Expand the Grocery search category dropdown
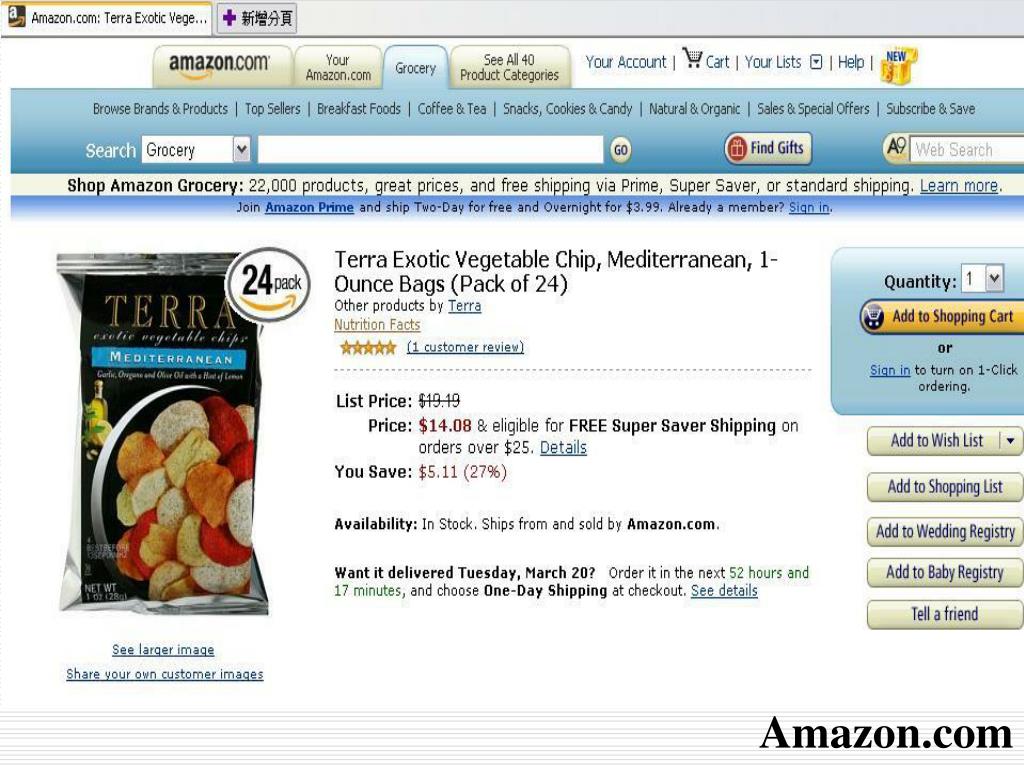The height and width of the screenshot is (768, 1024). [x=242, y=150]
